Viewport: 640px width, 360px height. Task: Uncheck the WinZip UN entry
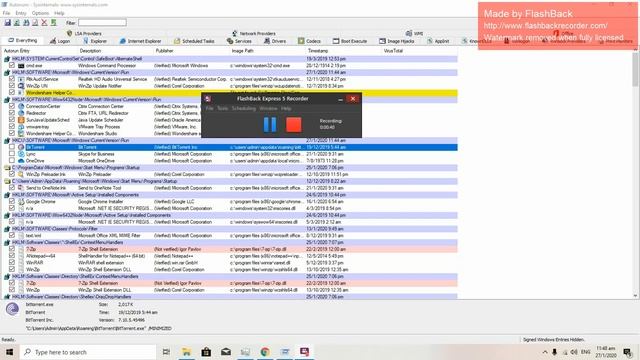12,86
